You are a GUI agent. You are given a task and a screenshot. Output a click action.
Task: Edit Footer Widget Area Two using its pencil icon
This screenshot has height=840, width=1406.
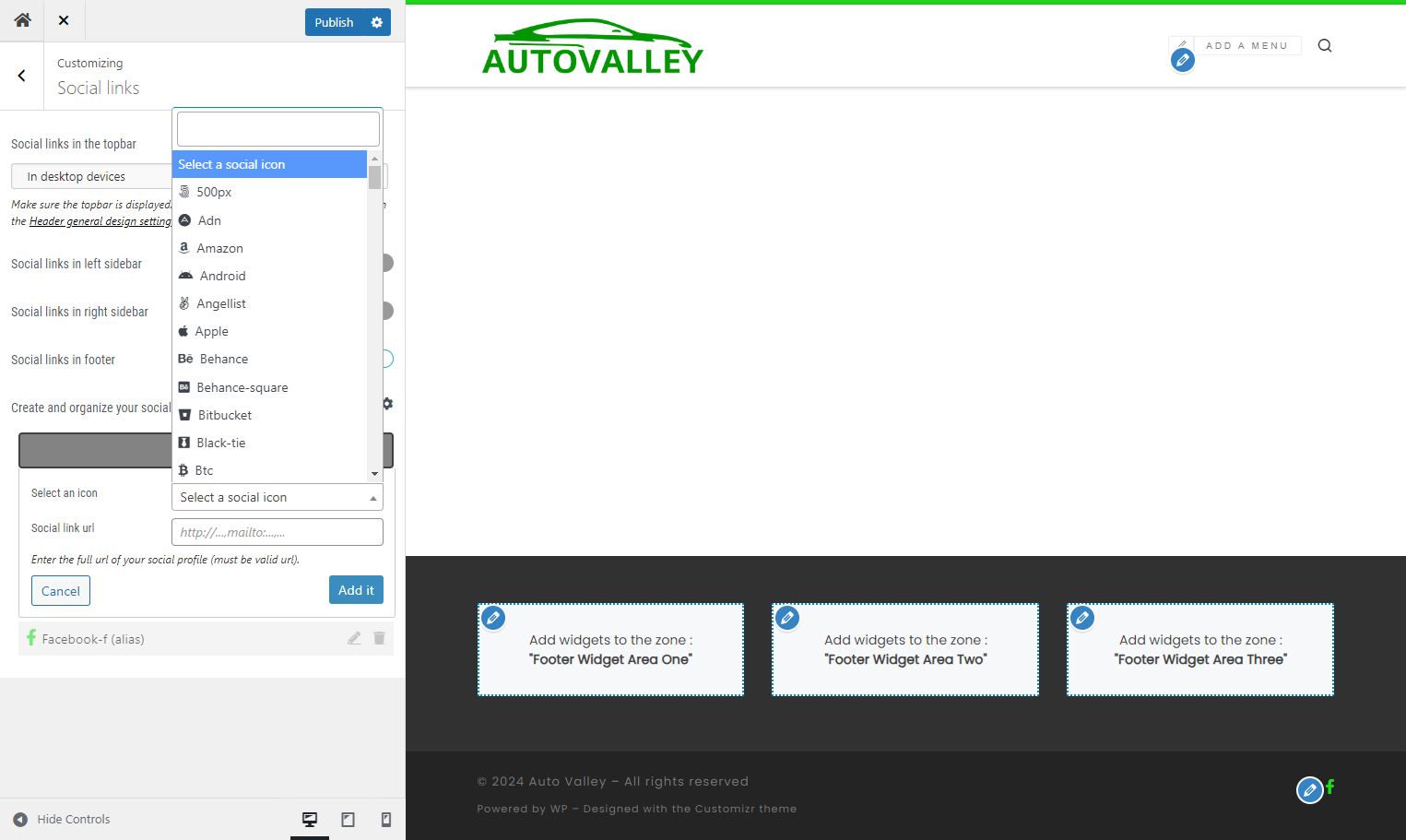click(787, 618)
